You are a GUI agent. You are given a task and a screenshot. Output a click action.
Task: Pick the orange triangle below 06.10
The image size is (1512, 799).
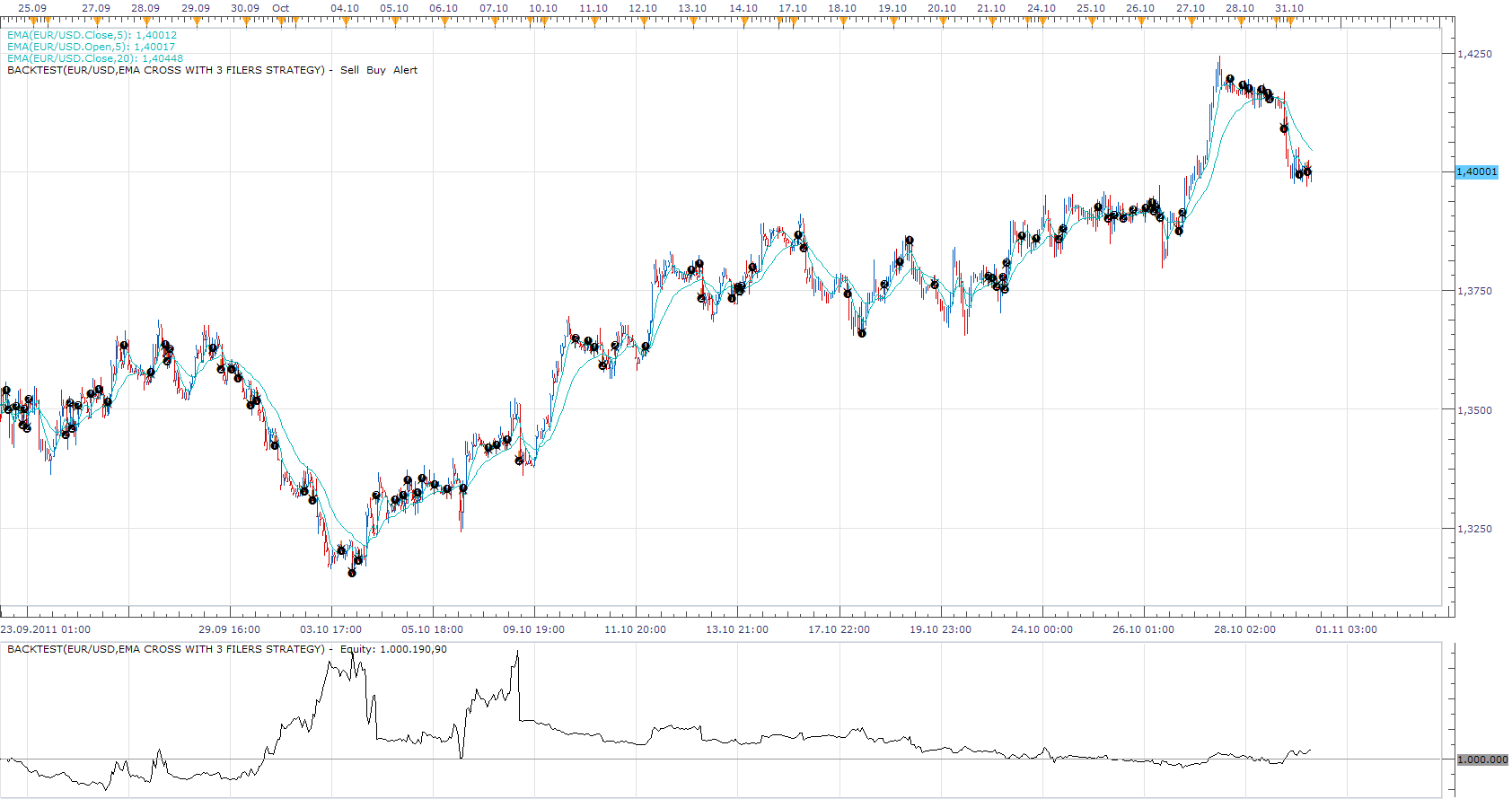coord(444,21)
